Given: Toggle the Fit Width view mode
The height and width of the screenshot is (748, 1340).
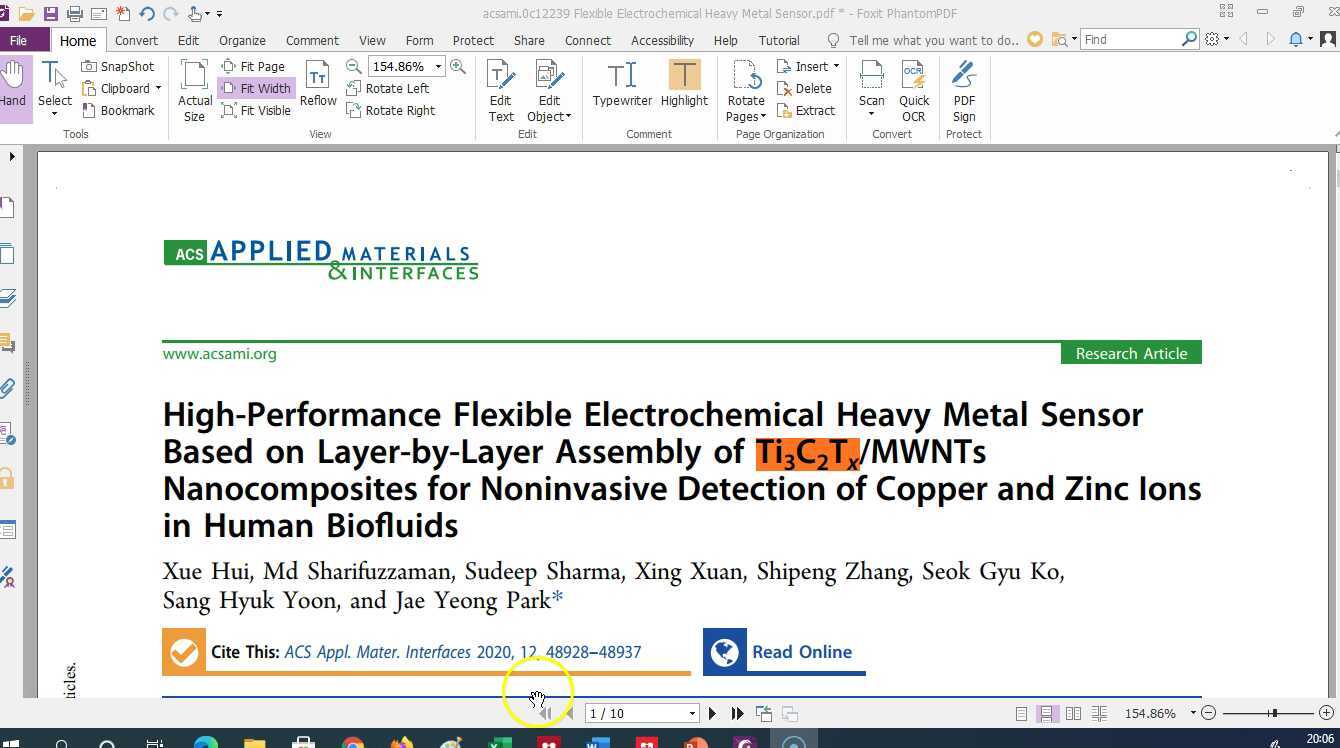Looking at the screenshot, I should pyautogui.click(x=256, y=88).
